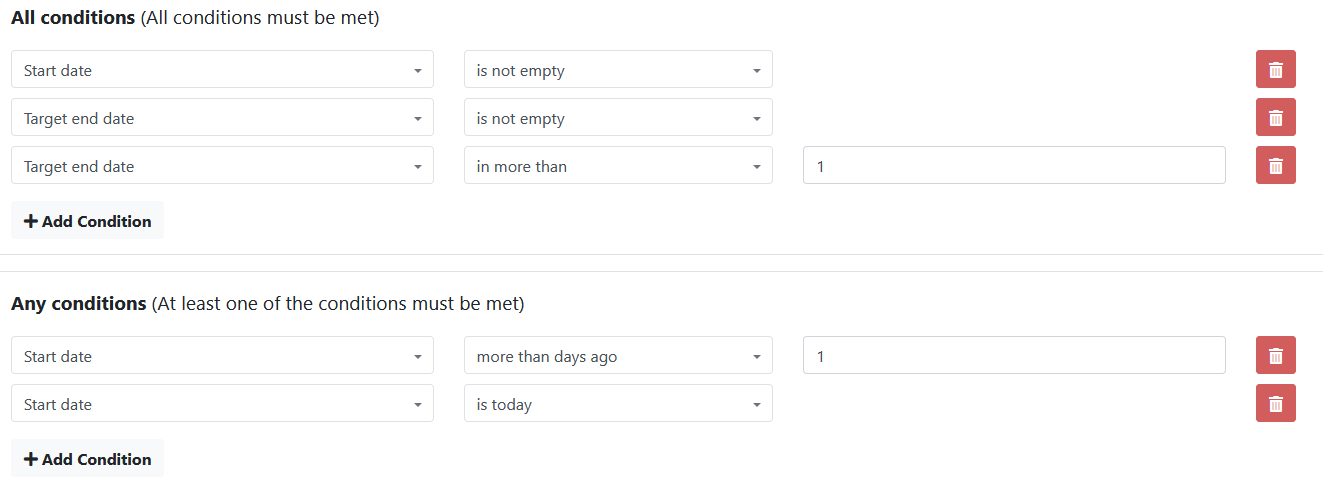Open field dropdown of Target end date is not empty row

click(222, 118)
